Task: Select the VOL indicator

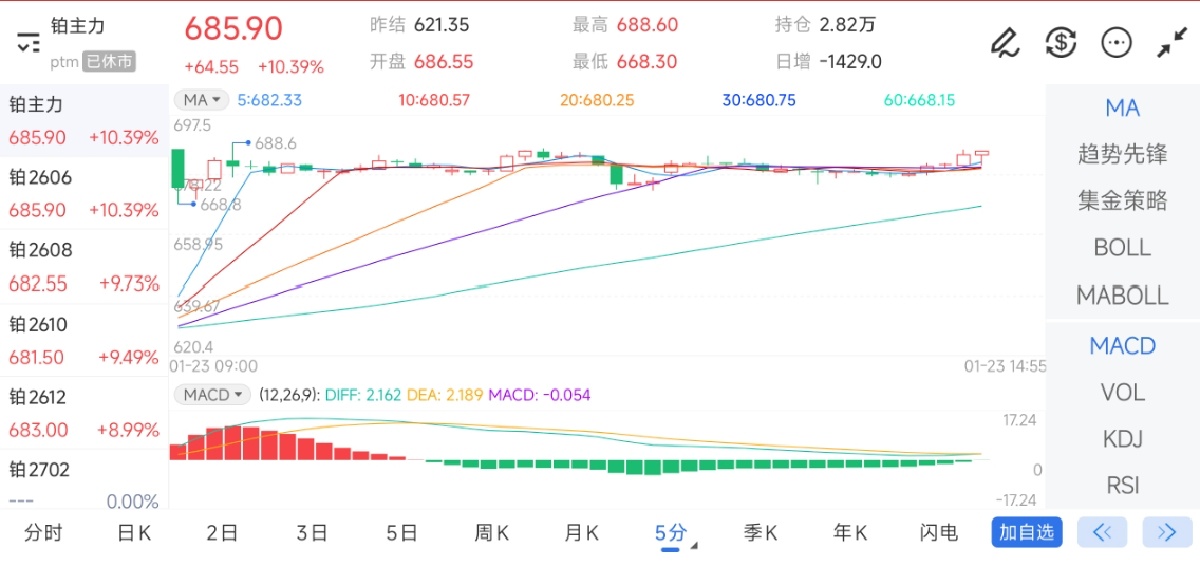Action: (1122, 392)
